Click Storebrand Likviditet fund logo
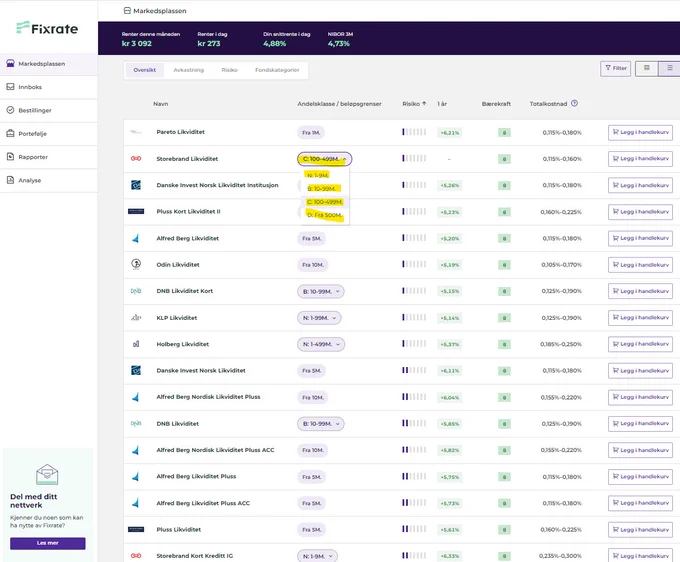 click(x=136, y=159)
